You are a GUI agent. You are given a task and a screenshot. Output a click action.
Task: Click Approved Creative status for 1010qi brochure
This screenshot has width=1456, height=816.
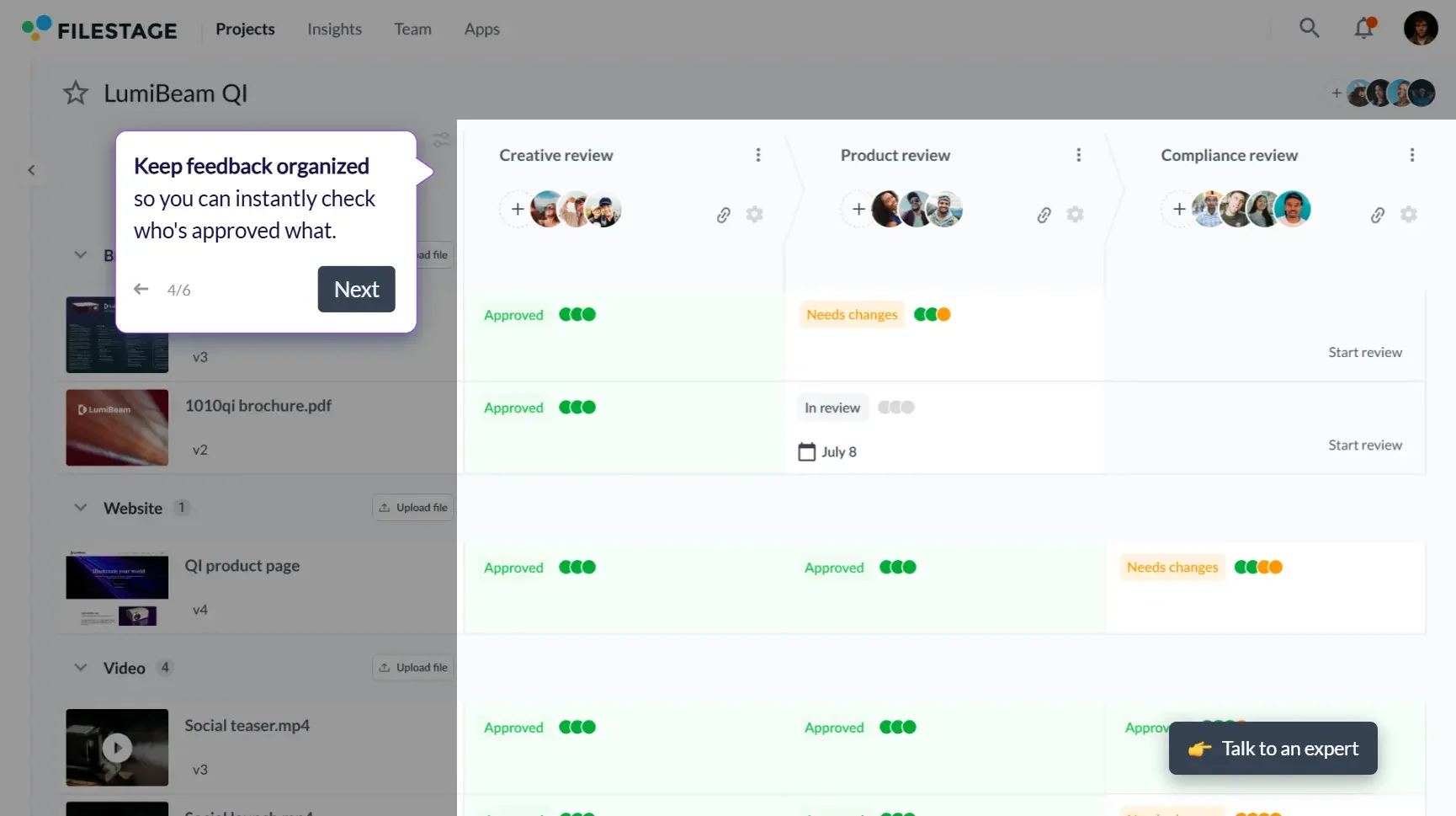click(513, 408)
